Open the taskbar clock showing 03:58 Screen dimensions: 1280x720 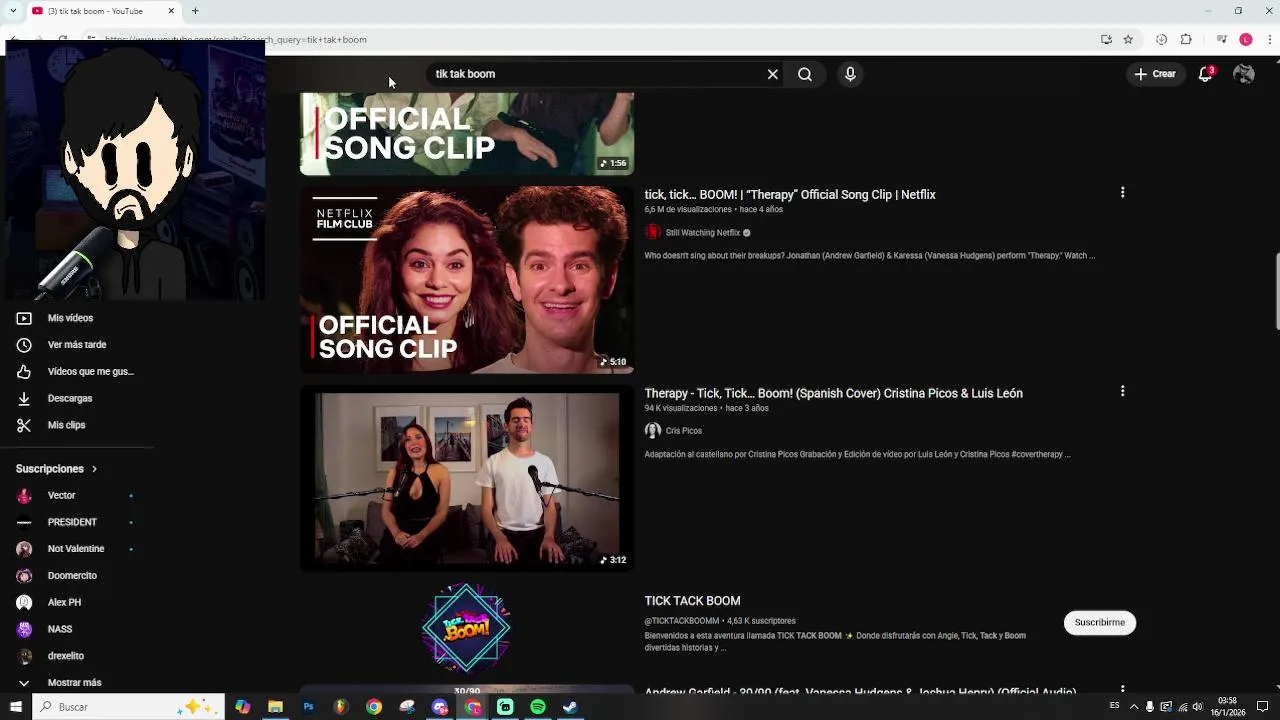click(1228, 707)
